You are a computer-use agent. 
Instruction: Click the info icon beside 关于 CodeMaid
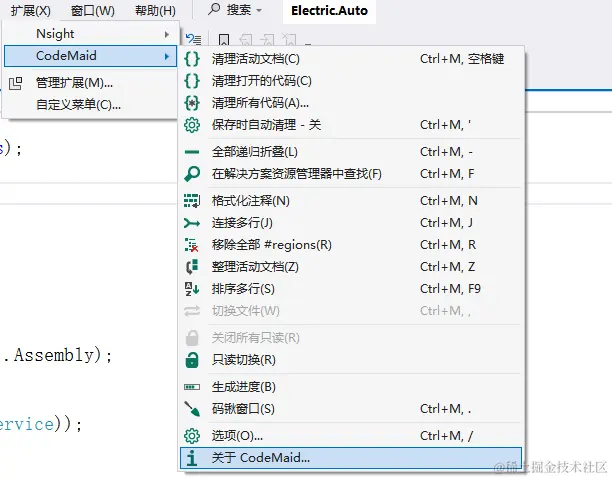191,458
